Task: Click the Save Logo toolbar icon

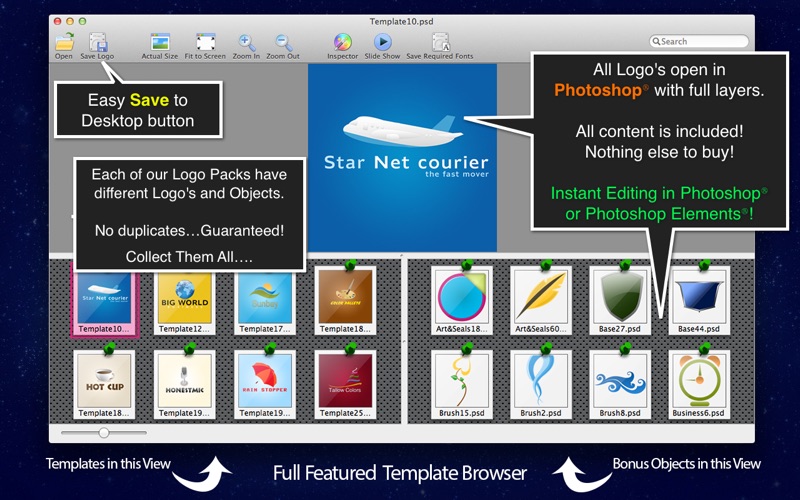Action: [97, 42]
